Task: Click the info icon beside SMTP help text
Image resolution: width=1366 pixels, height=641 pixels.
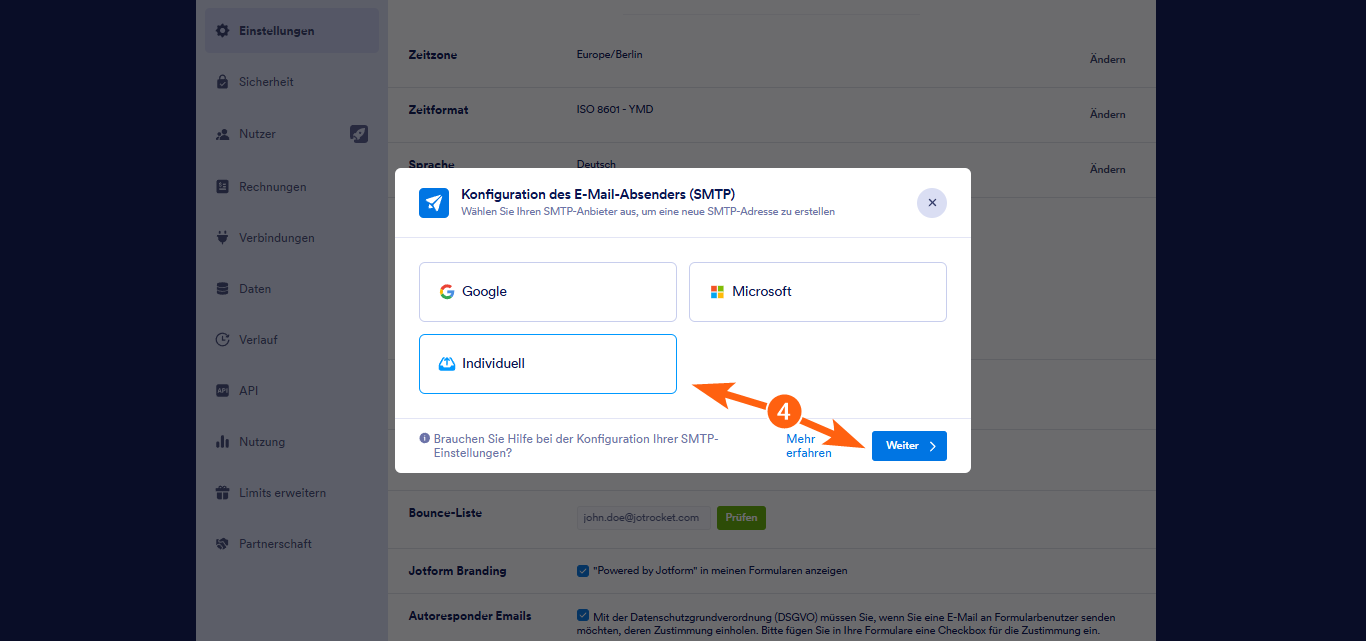Action: 425,439
